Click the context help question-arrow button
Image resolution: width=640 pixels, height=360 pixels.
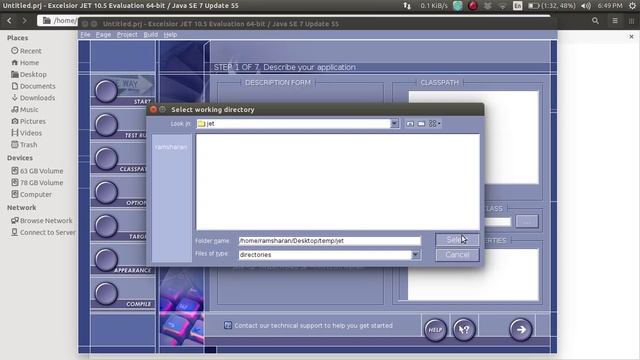(x=464, y=329)
